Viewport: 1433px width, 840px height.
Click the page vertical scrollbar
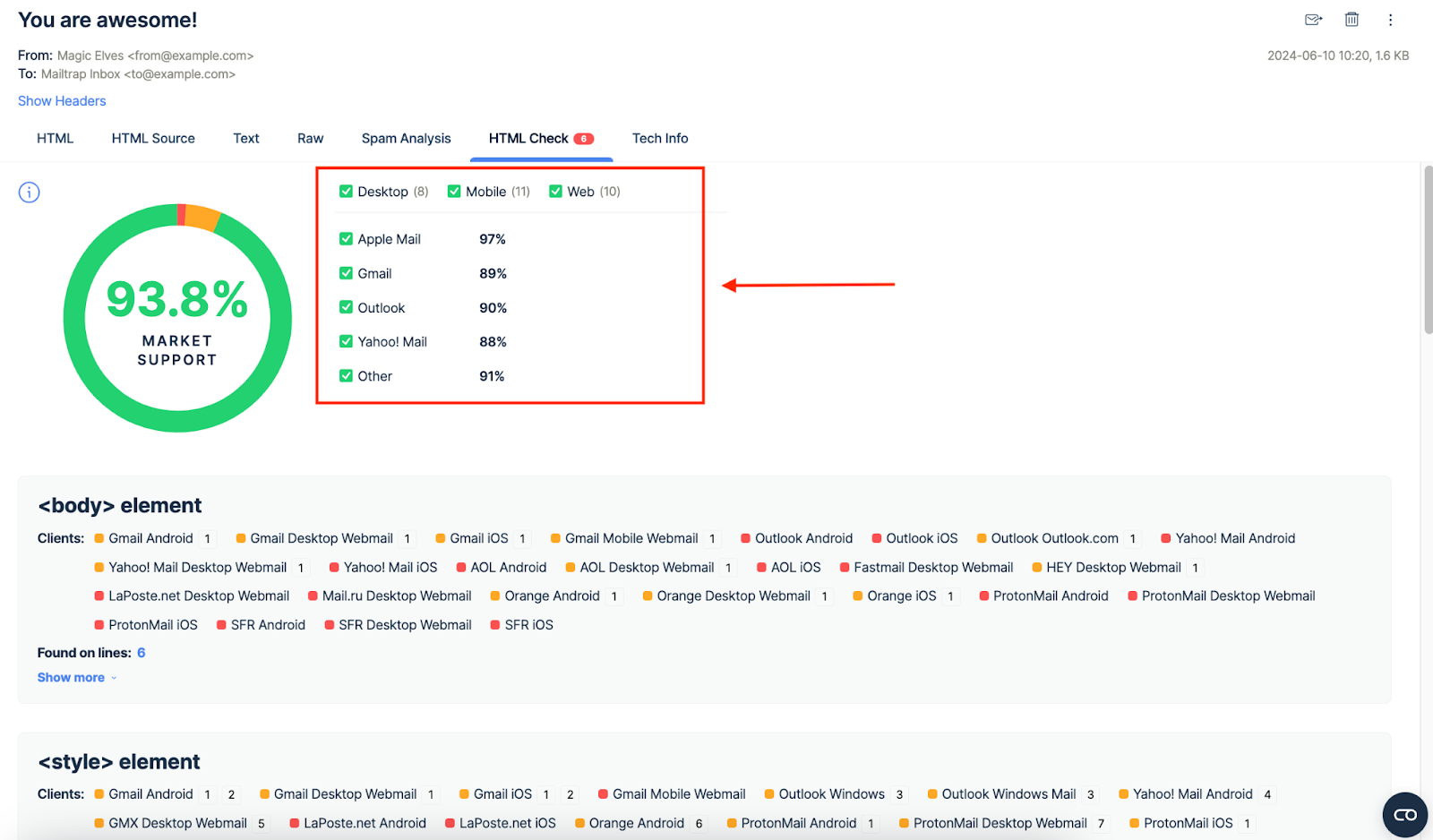(x=1428, y=249)
